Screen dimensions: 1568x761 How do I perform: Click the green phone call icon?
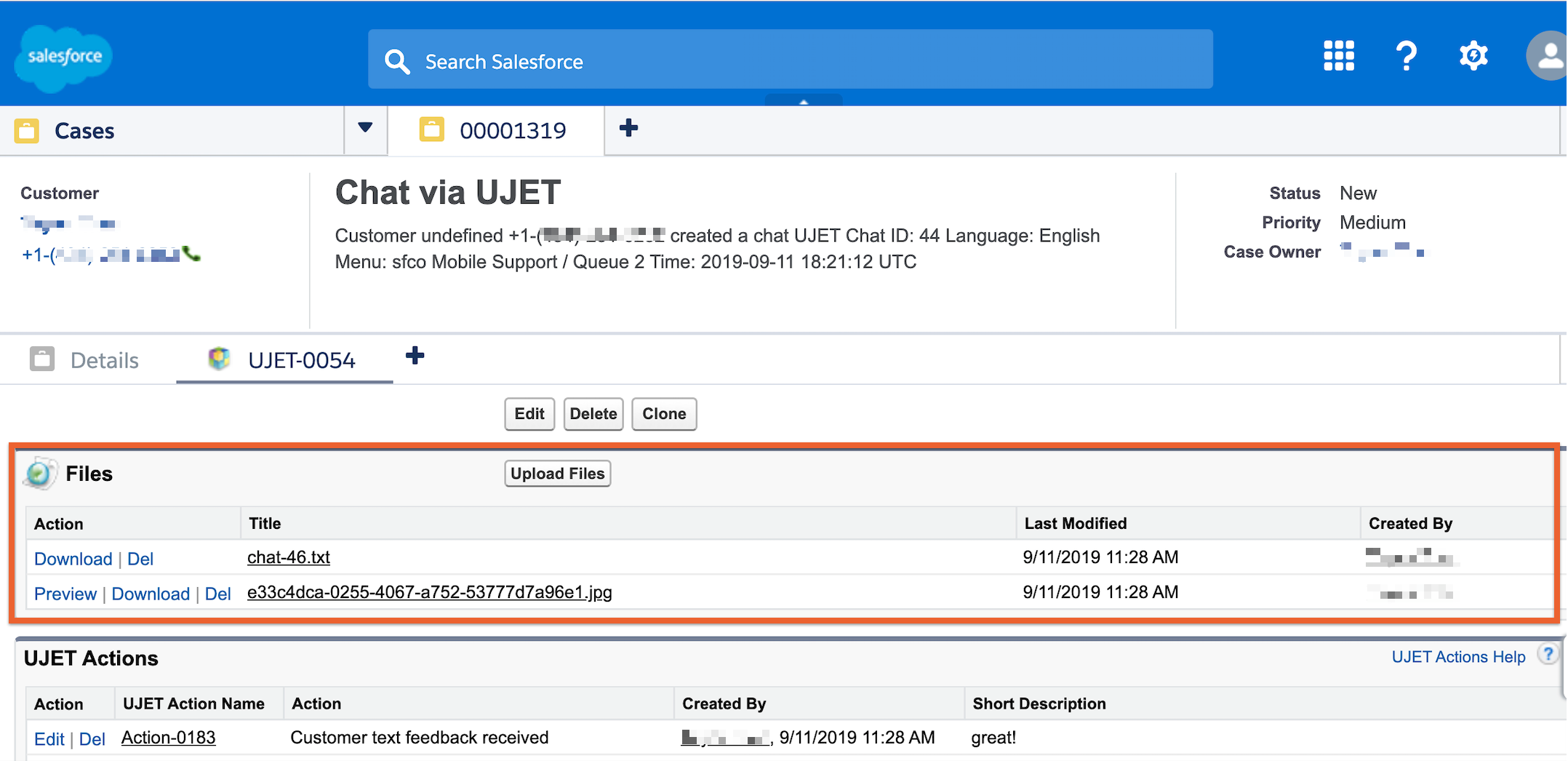click(x=191, y=254)
